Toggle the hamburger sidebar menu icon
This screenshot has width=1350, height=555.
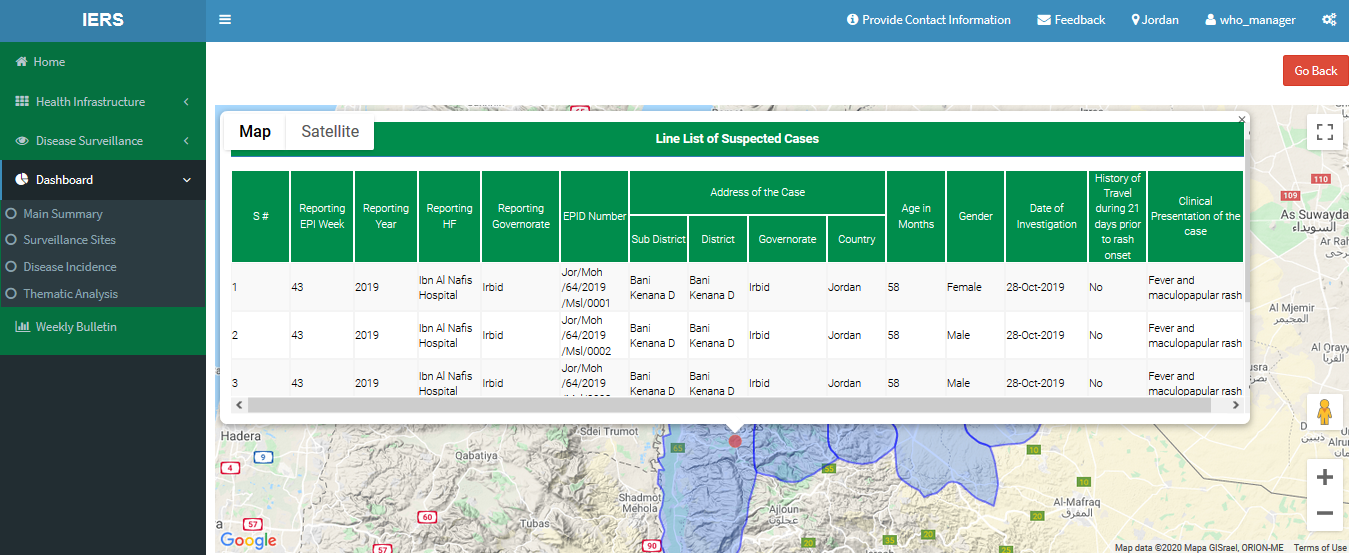tap(225, 20)
